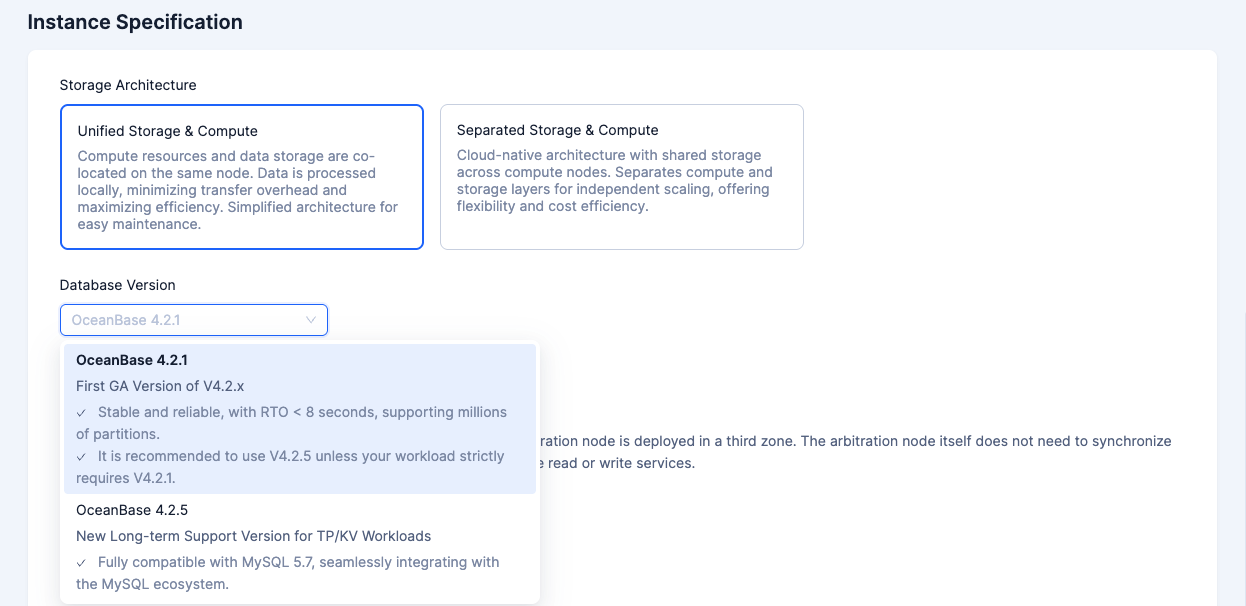Click the "New Long-term Support Version" subtitle

[x=253, y=536]
